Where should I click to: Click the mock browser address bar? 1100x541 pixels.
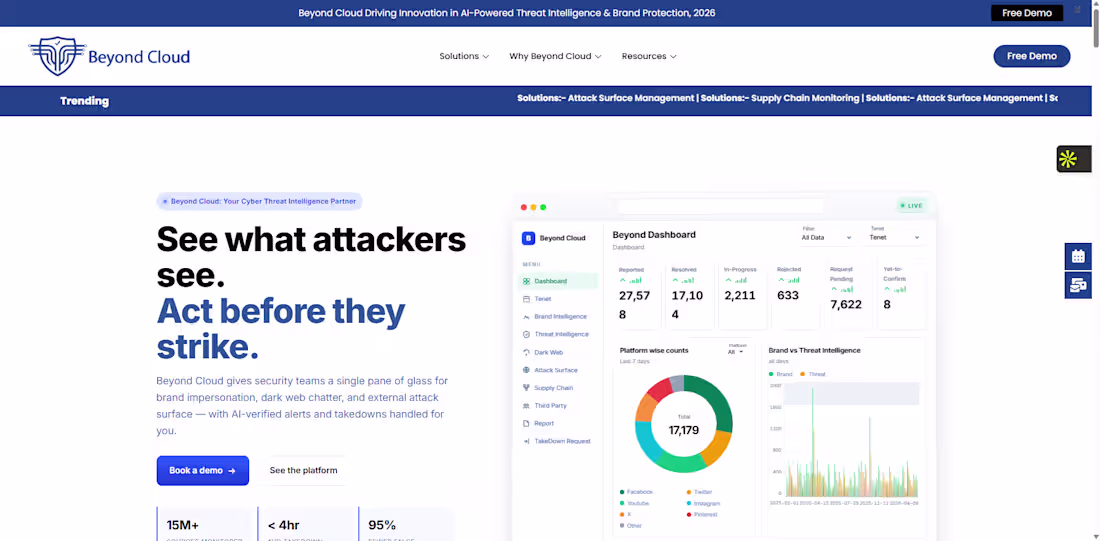(720, 206)
